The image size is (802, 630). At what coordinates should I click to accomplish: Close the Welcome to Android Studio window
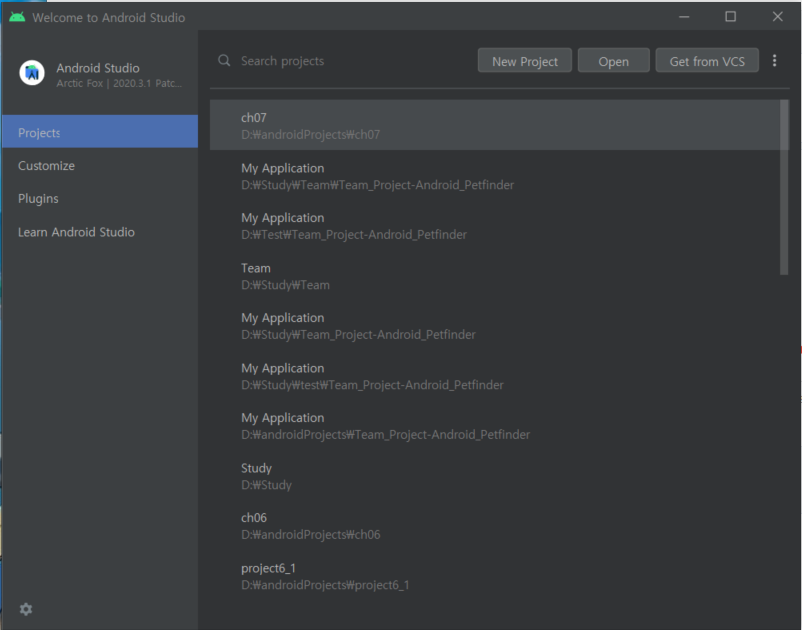click(x=777, y=17)
